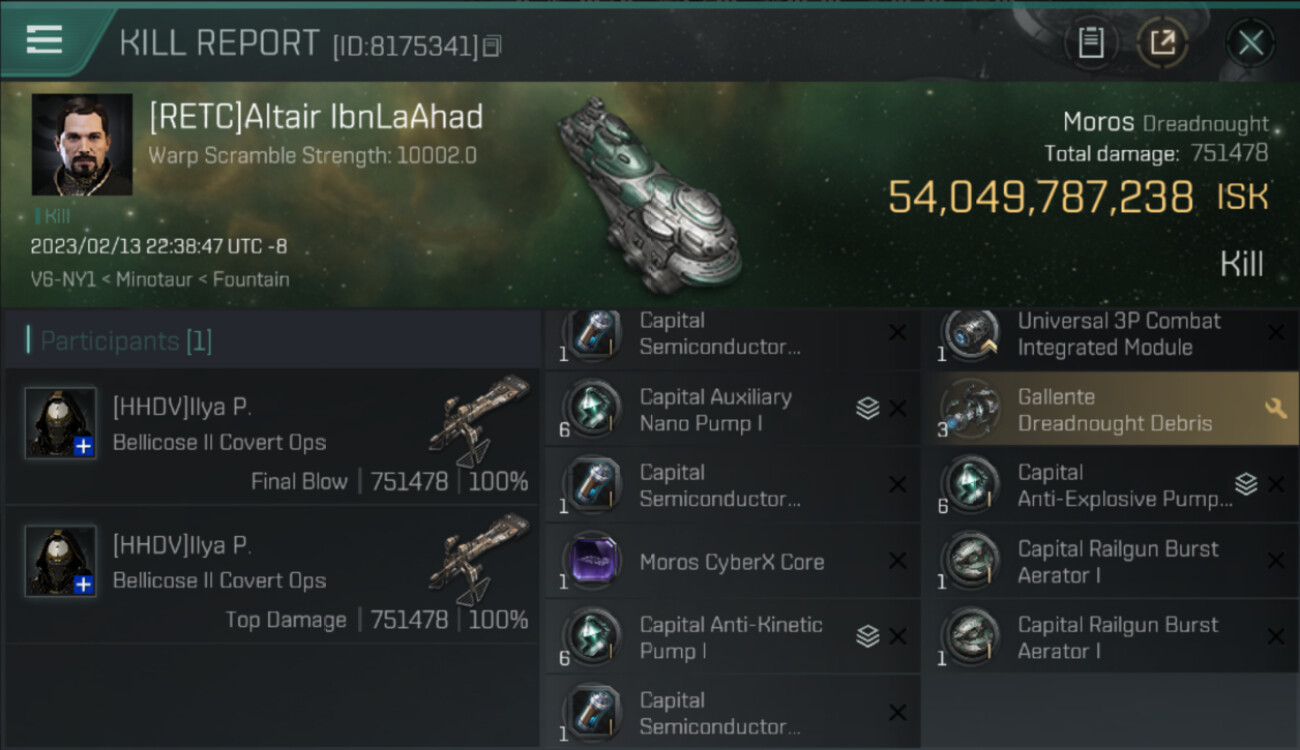Tap the wrench icon on Gallente Dreadnought Debris
Image resolution: width=1300 pixels, height=750 pixels.
point(1275,408)
